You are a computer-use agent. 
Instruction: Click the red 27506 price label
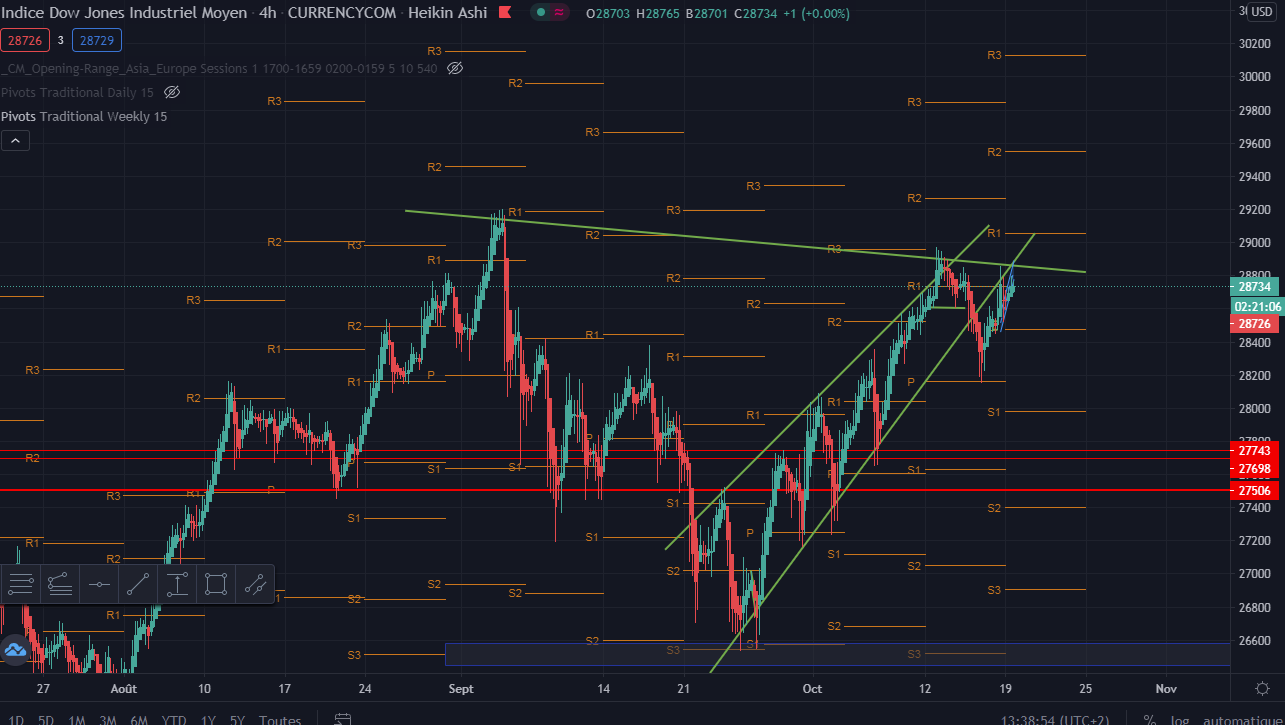tap(1253, 490)
